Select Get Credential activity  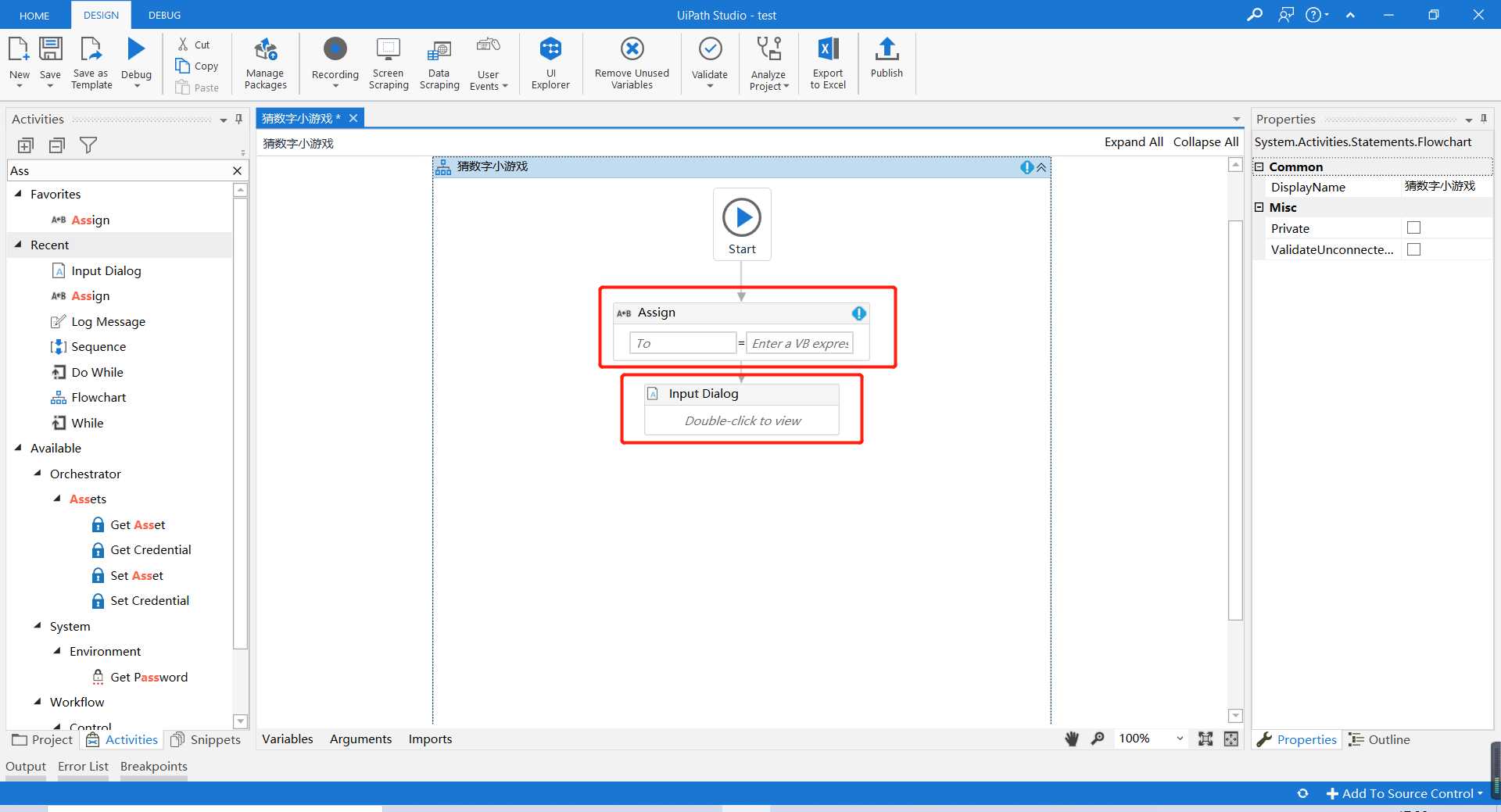[x=141, y=549]
